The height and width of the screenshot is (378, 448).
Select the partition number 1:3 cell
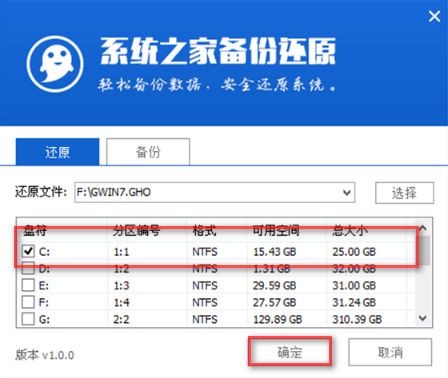[121, 286]
